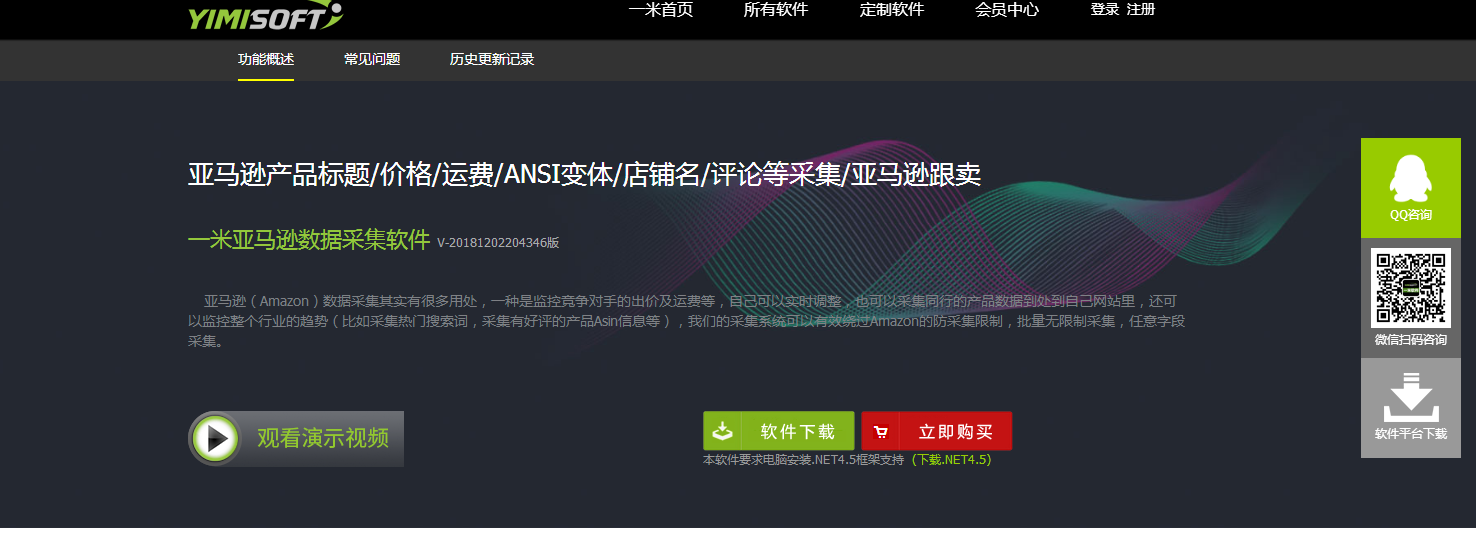The height and width of the screenshot is (543, 1476).
Task: Click the 软件平台下载 download arrow icon
Action: tap(1411, 397)
